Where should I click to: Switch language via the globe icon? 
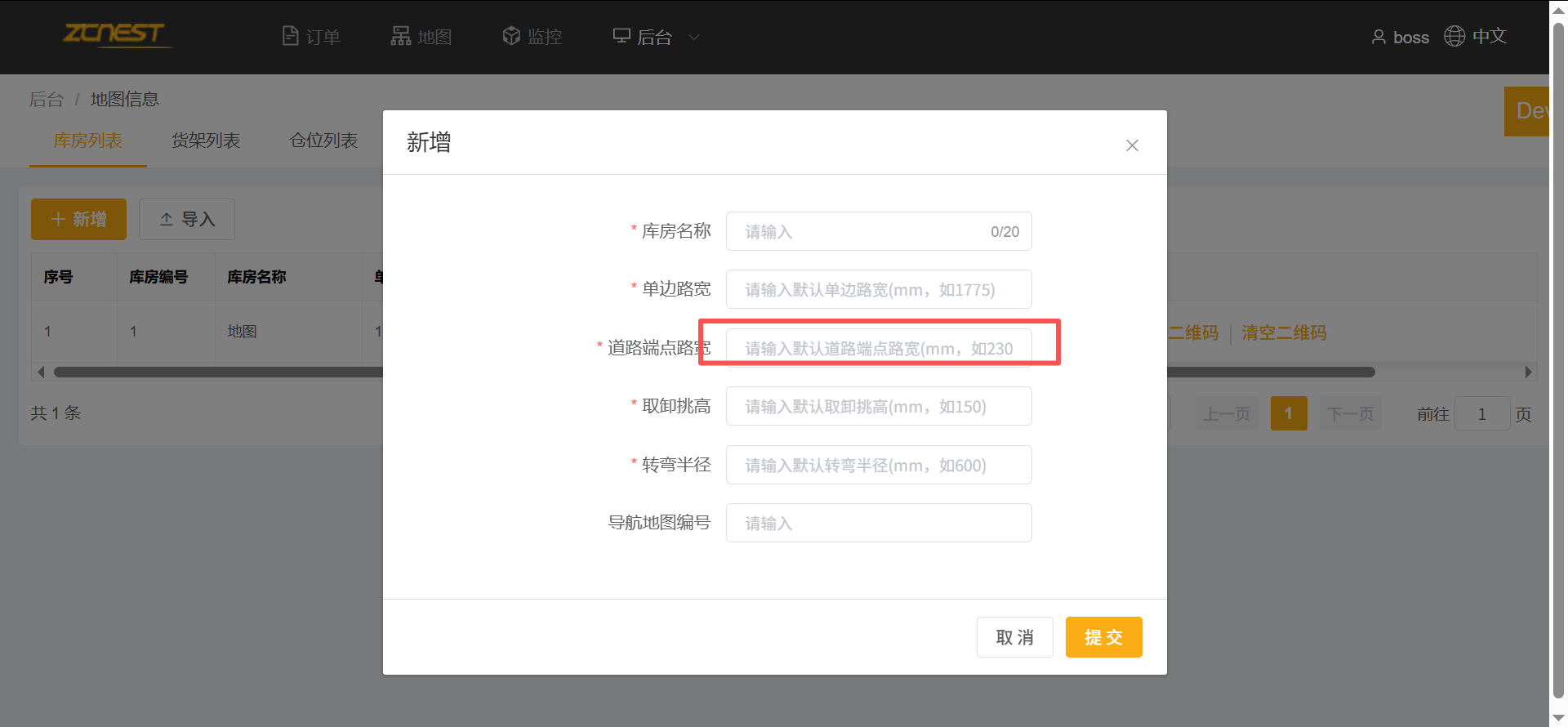1454,36
